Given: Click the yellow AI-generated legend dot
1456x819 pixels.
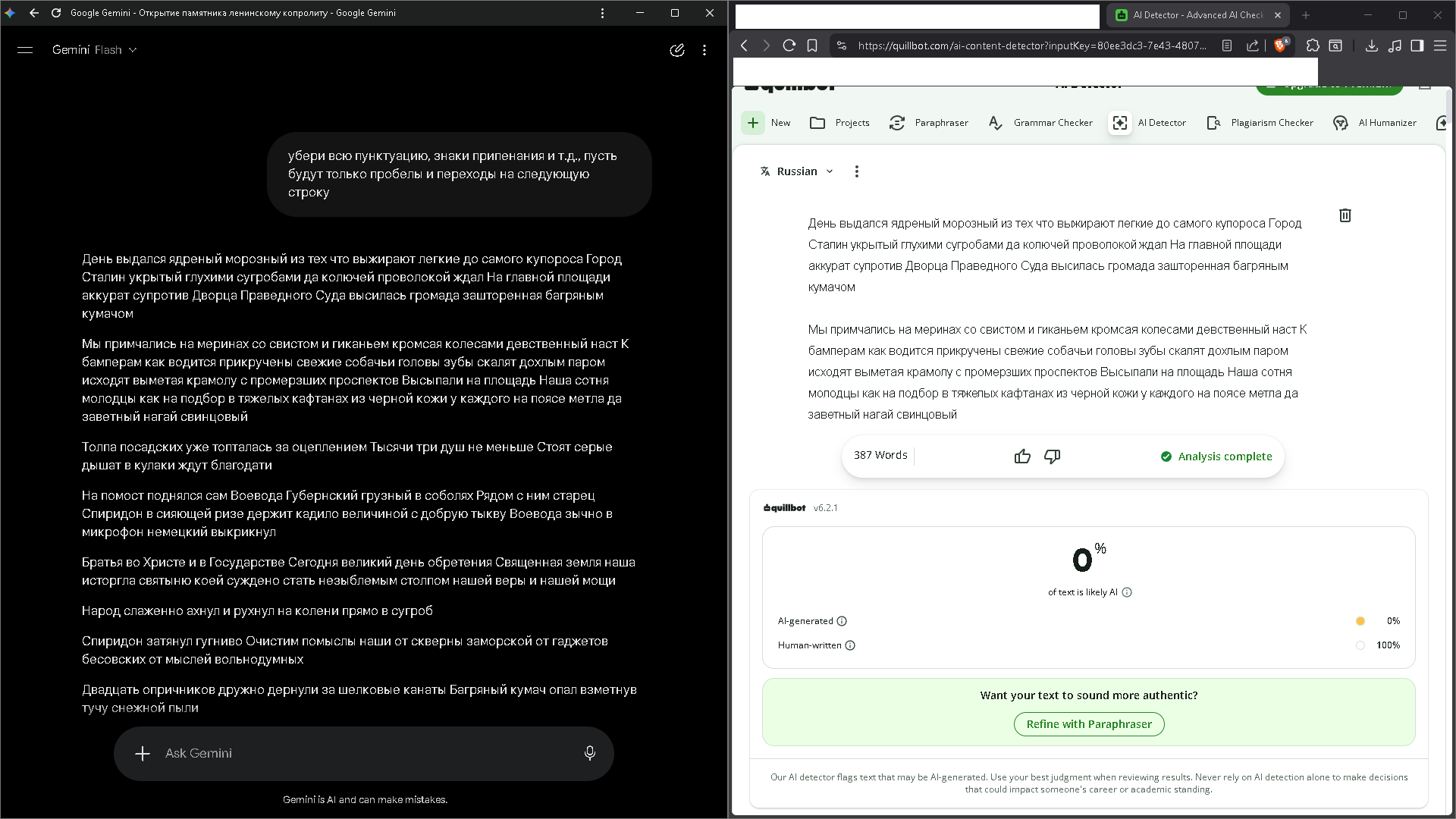Looking at the screenshot, I should 1360,621.
